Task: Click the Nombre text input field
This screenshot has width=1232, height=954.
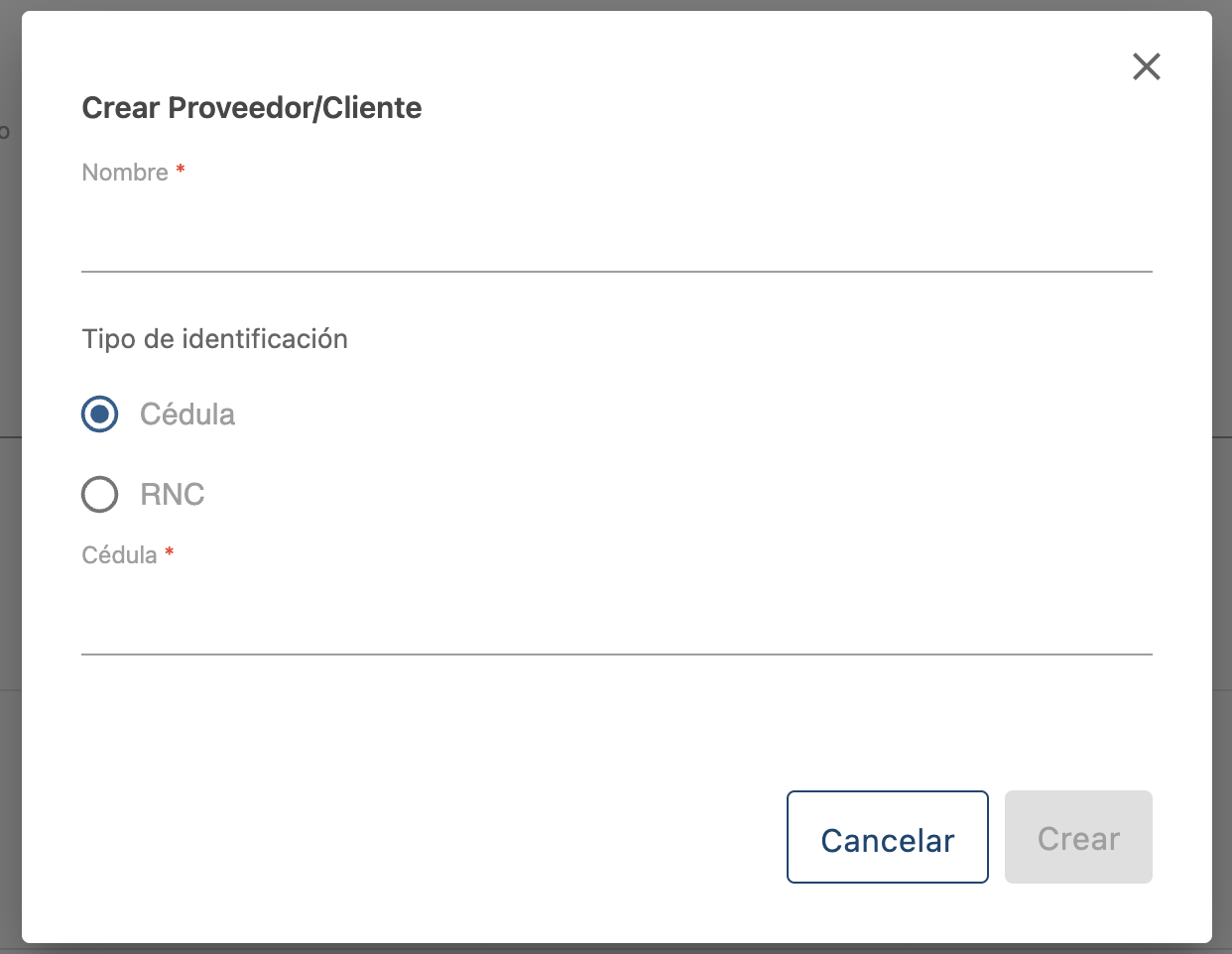Action: point(615,238)
